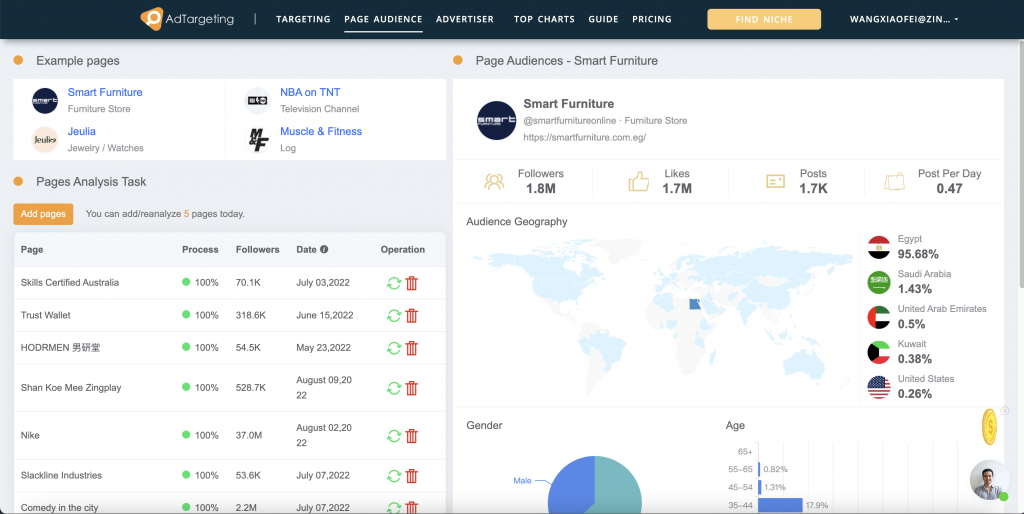Image resolution: width=1024 pixels, height=514 pixels.
Task: Reanalyze the Trust Wallet page
Action: (394, 315)
